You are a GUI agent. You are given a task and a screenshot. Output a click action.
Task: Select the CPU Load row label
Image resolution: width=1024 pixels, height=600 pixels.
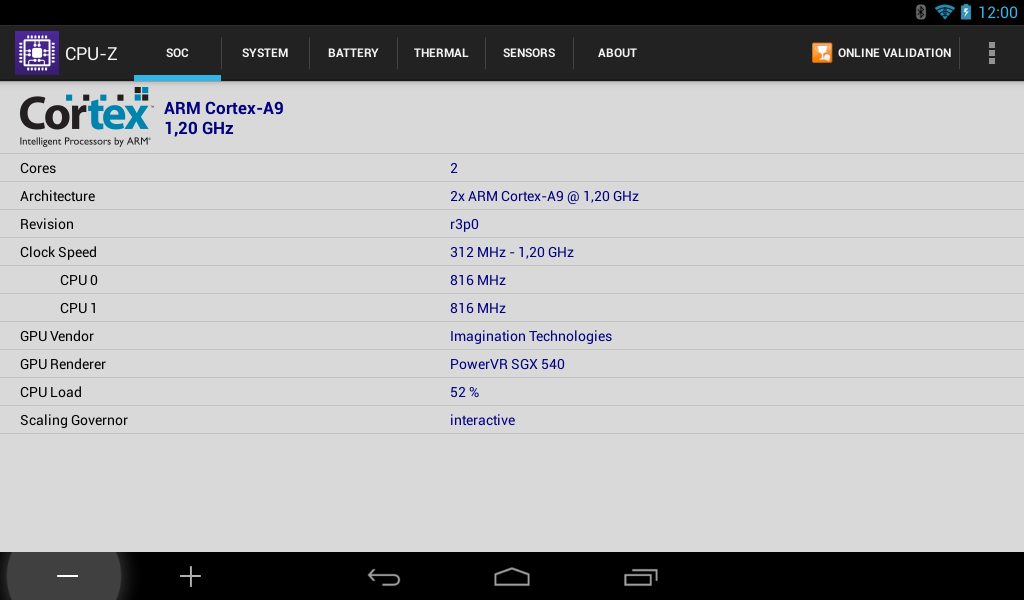(x=51, y=392)
